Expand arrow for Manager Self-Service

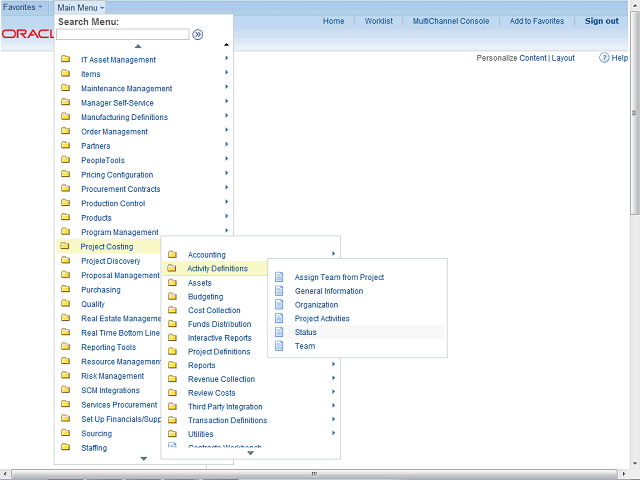[x=227, y=101]
